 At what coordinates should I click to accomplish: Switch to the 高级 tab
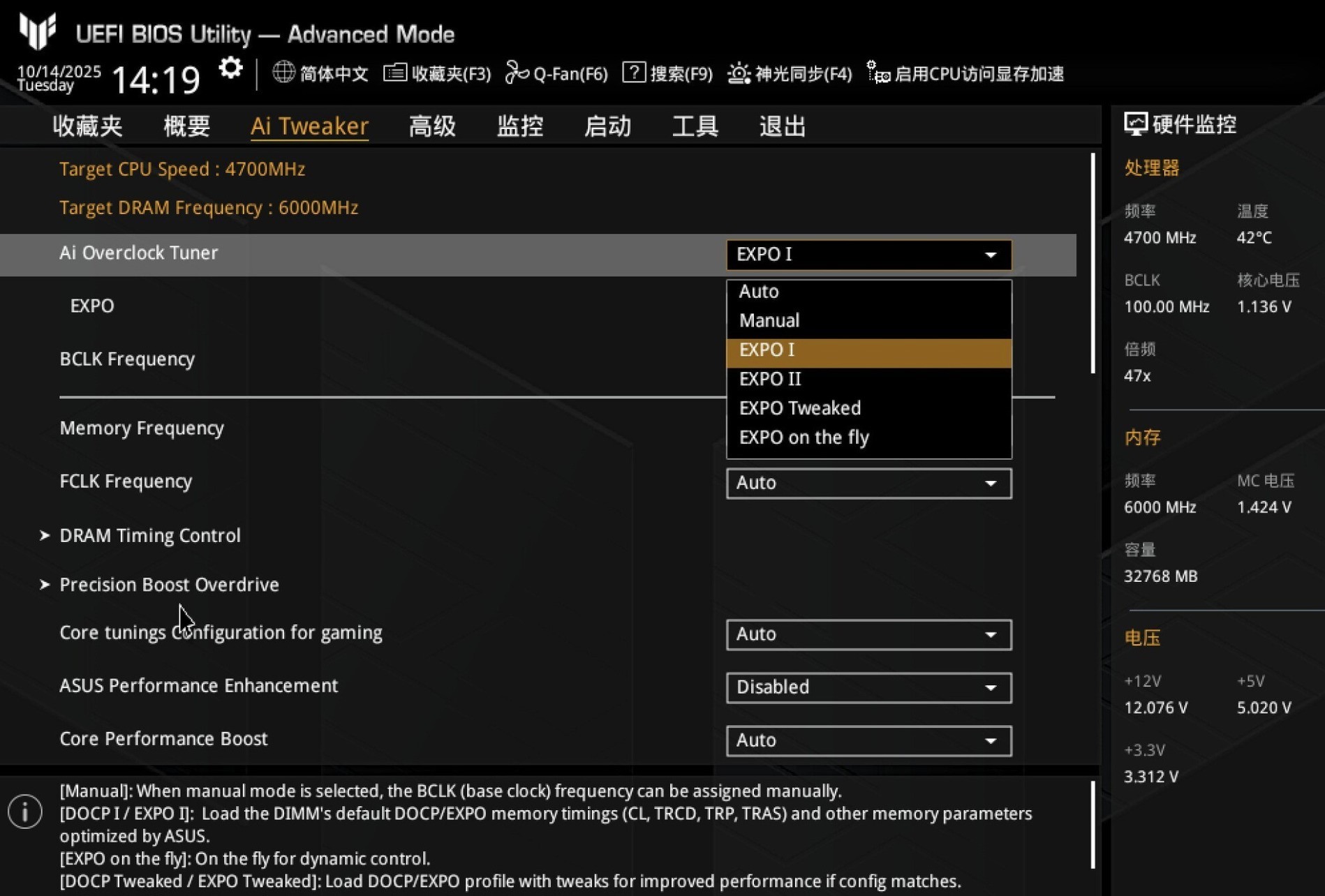click(x=432, y=126)
